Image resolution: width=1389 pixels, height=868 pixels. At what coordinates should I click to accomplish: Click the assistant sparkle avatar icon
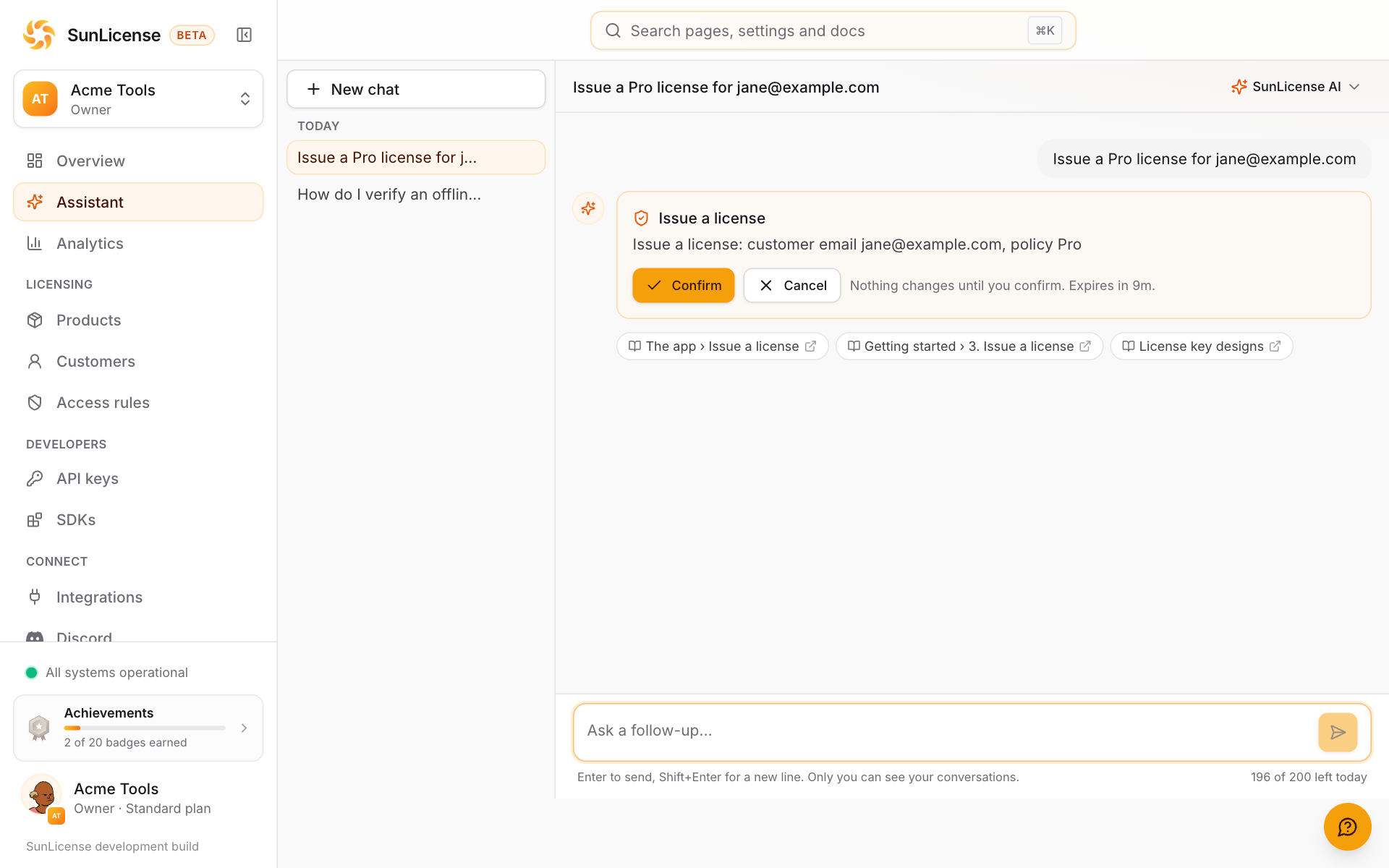coord(588,208)
